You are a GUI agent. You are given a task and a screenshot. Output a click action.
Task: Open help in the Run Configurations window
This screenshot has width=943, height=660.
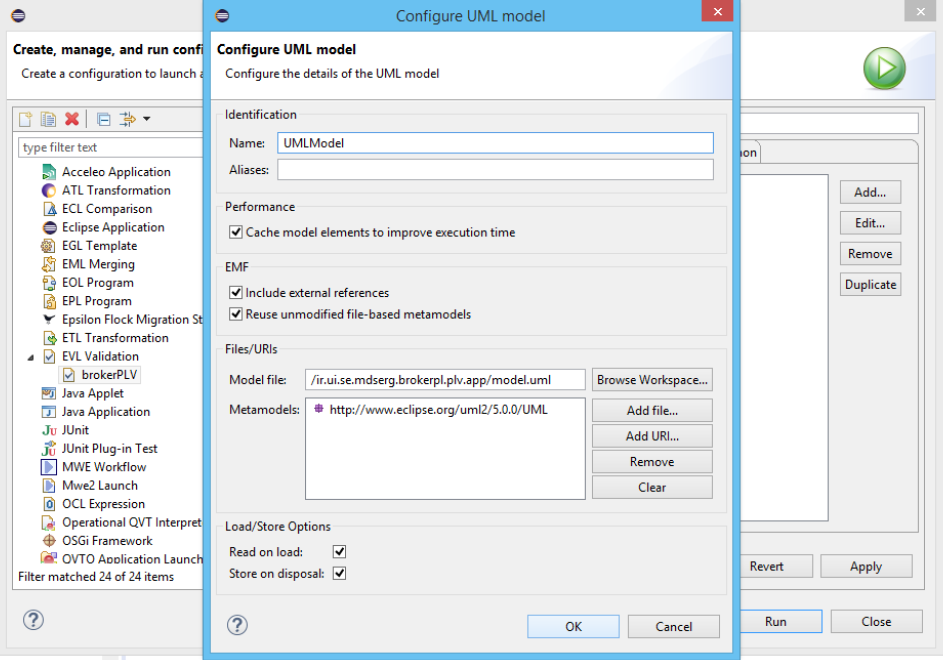pyautogui.click(x=34, y=620)
